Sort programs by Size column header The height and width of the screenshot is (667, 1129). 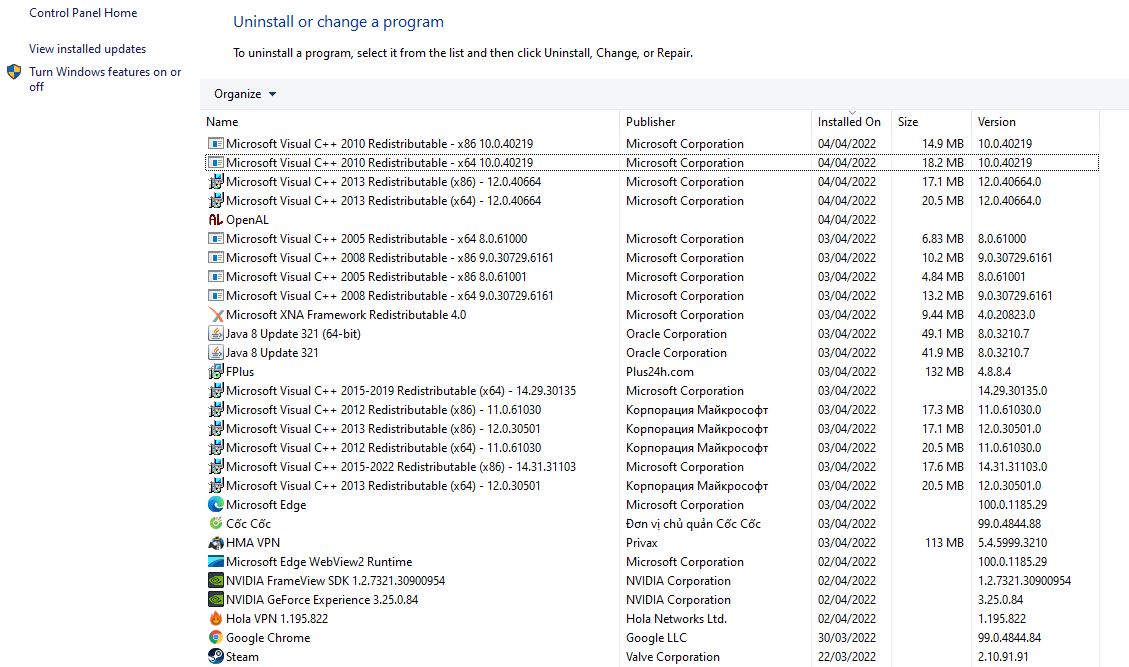pyautogui.click(x=908, y=122)
